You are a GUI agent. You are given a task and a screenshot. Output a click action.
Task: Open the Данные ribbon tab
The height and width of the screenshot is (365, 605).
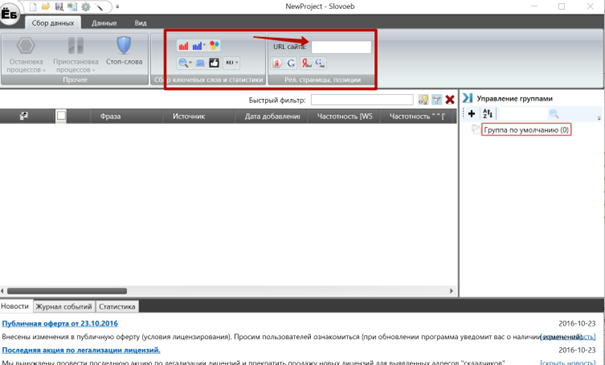click(104, 23)
